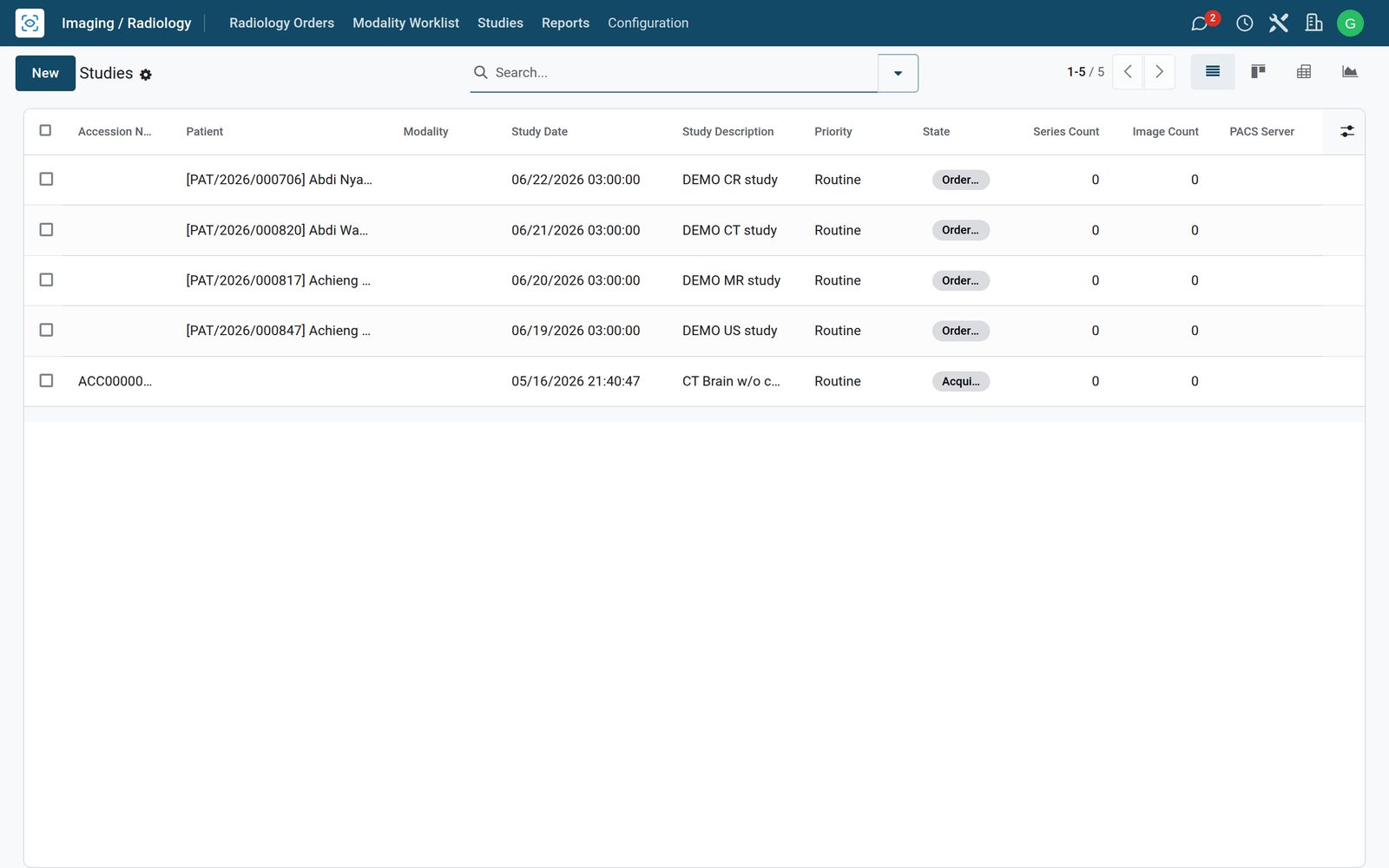The image size is (1389, 868).
Task: Click study date 06/21/2026 03:00:00
Action: [x=576, y=230]
